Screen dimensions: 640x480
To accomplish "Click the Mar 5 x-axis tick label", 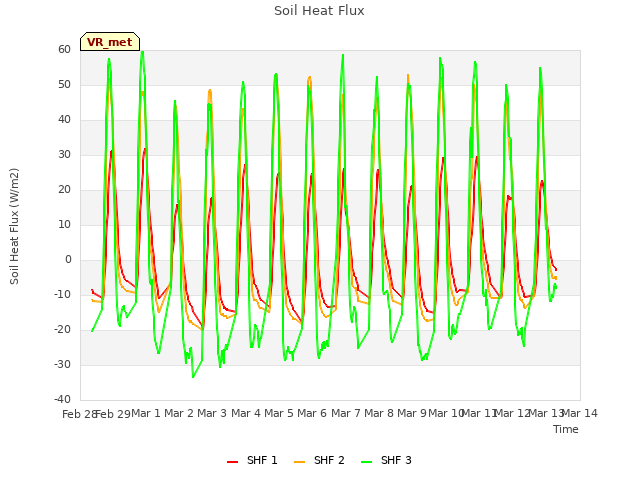I will 279,413.
